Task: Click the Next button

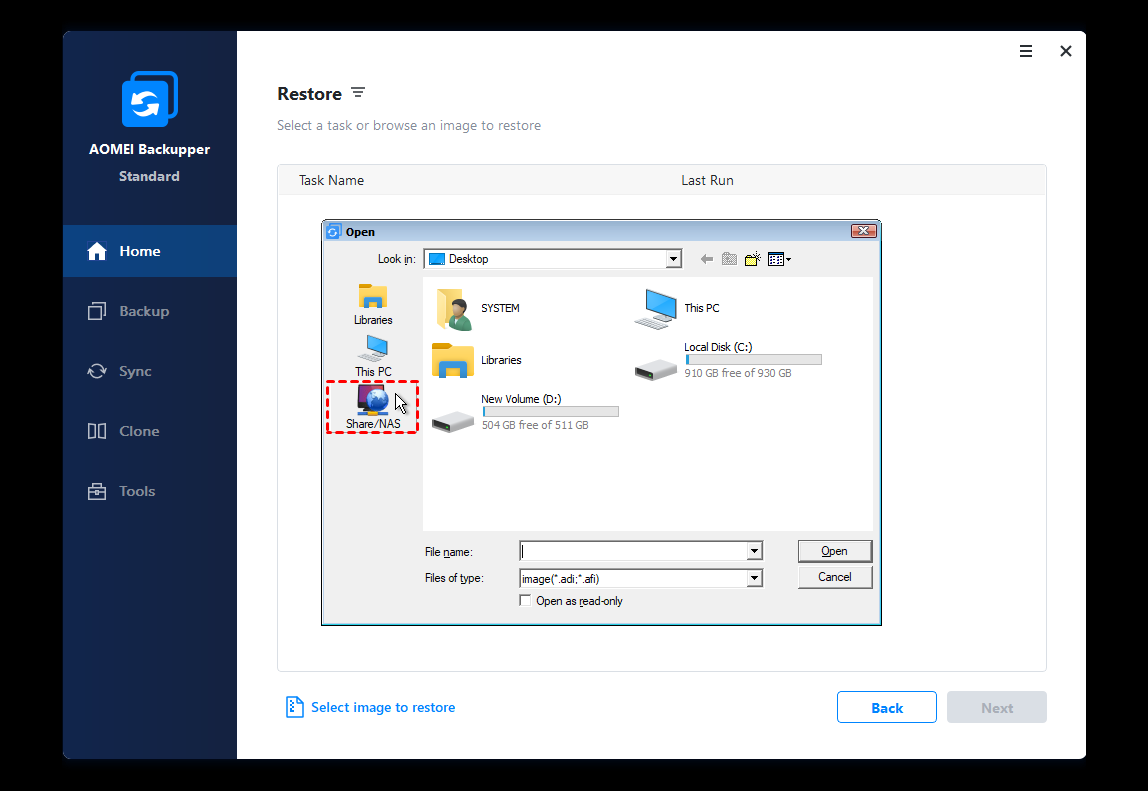Action: tap(996, 708)
